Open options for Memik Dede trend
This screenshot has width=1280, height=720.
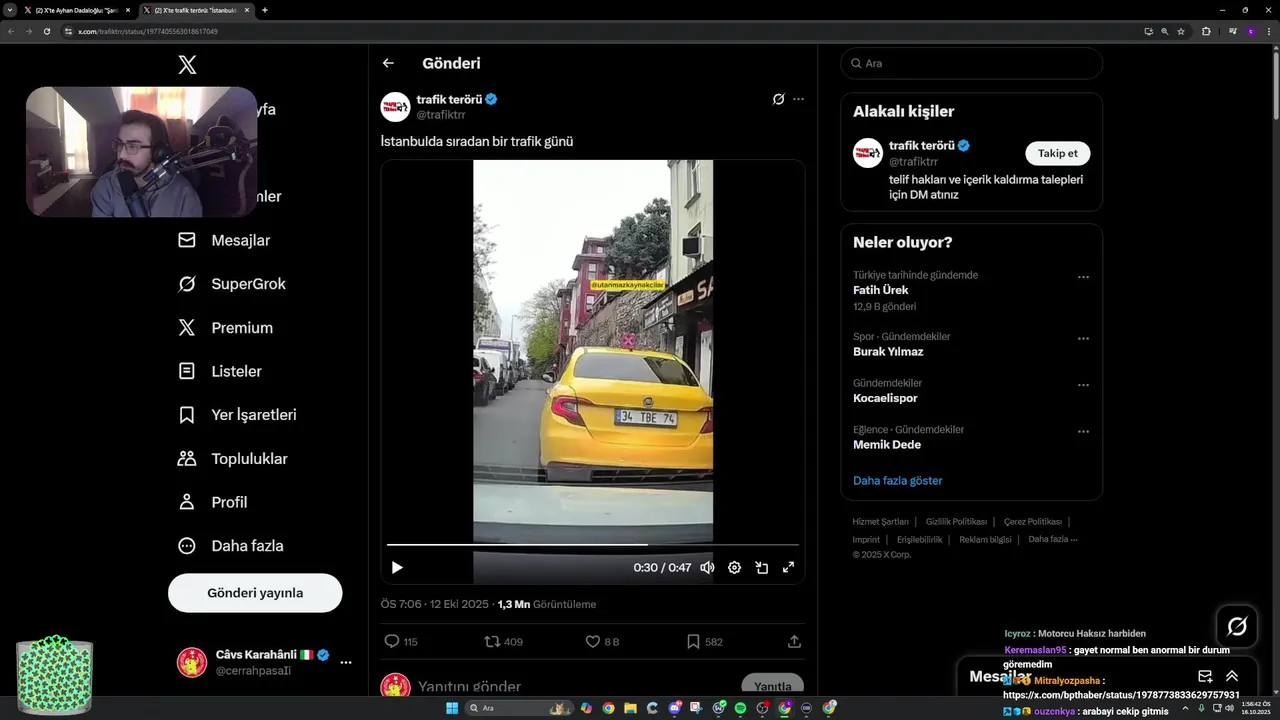[1083, 432]
